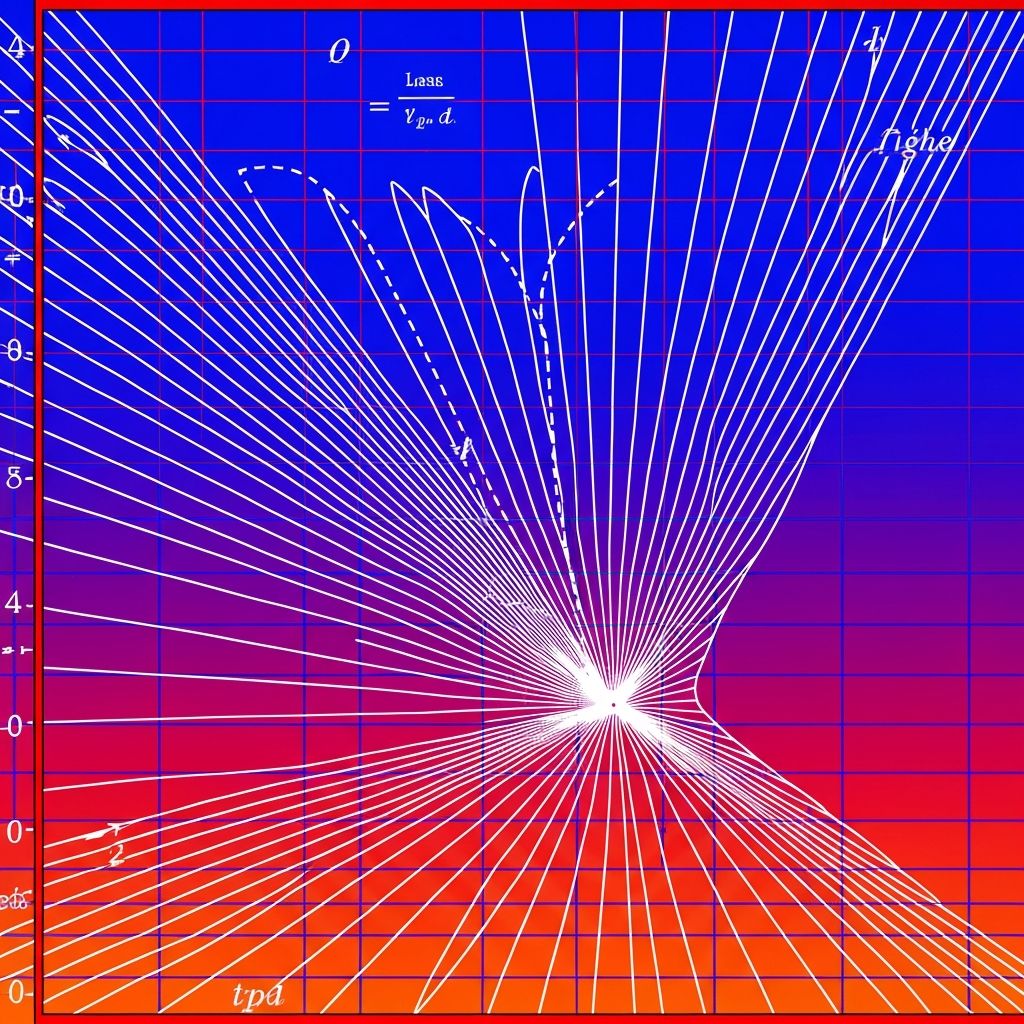The width and height of the screenshot is (1024, 1024).
Task: Click the red vertical axis line on the left
Action: tap(36, 512)
